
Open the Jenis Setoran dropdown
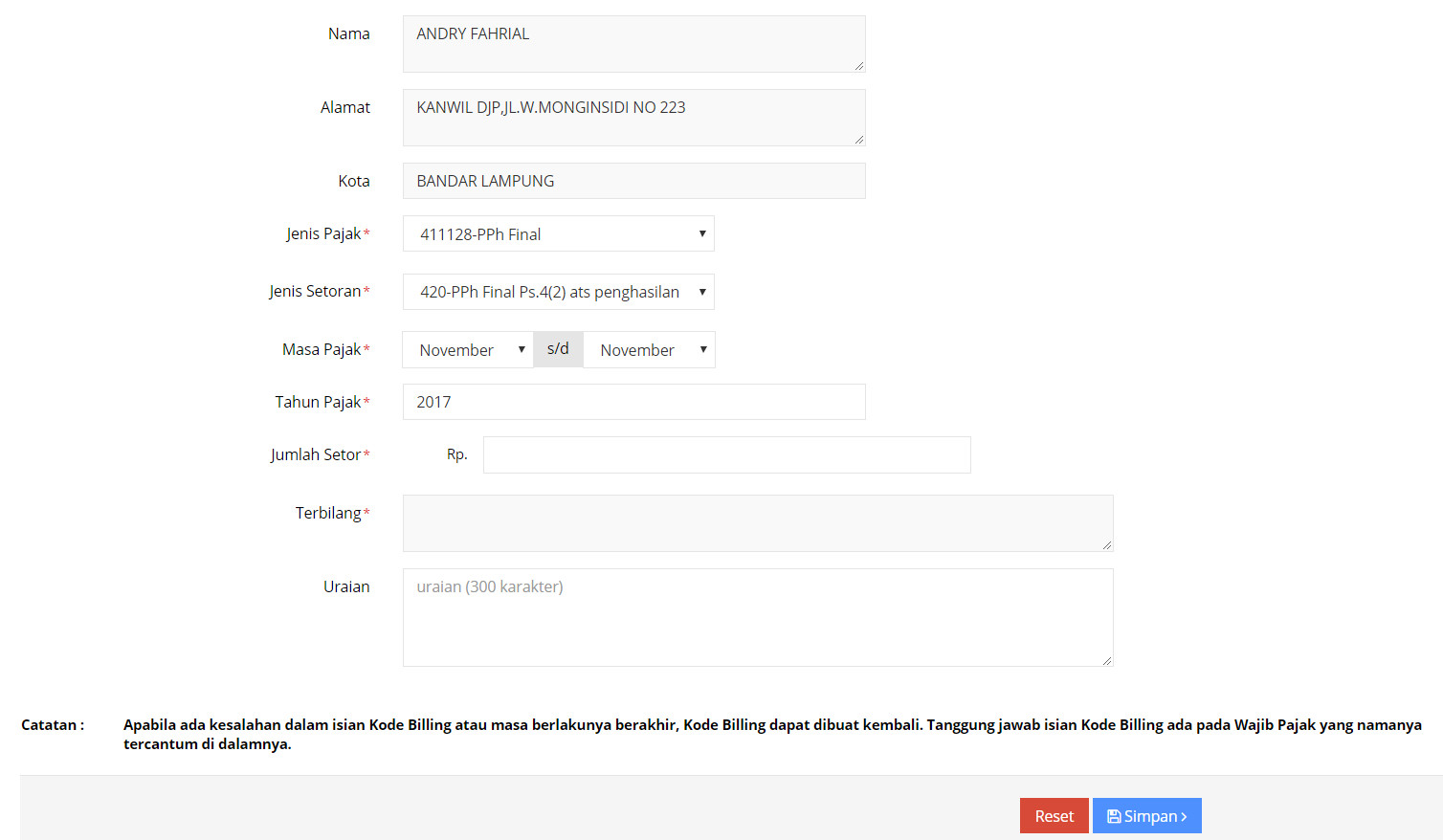click(x=559, y=292)
